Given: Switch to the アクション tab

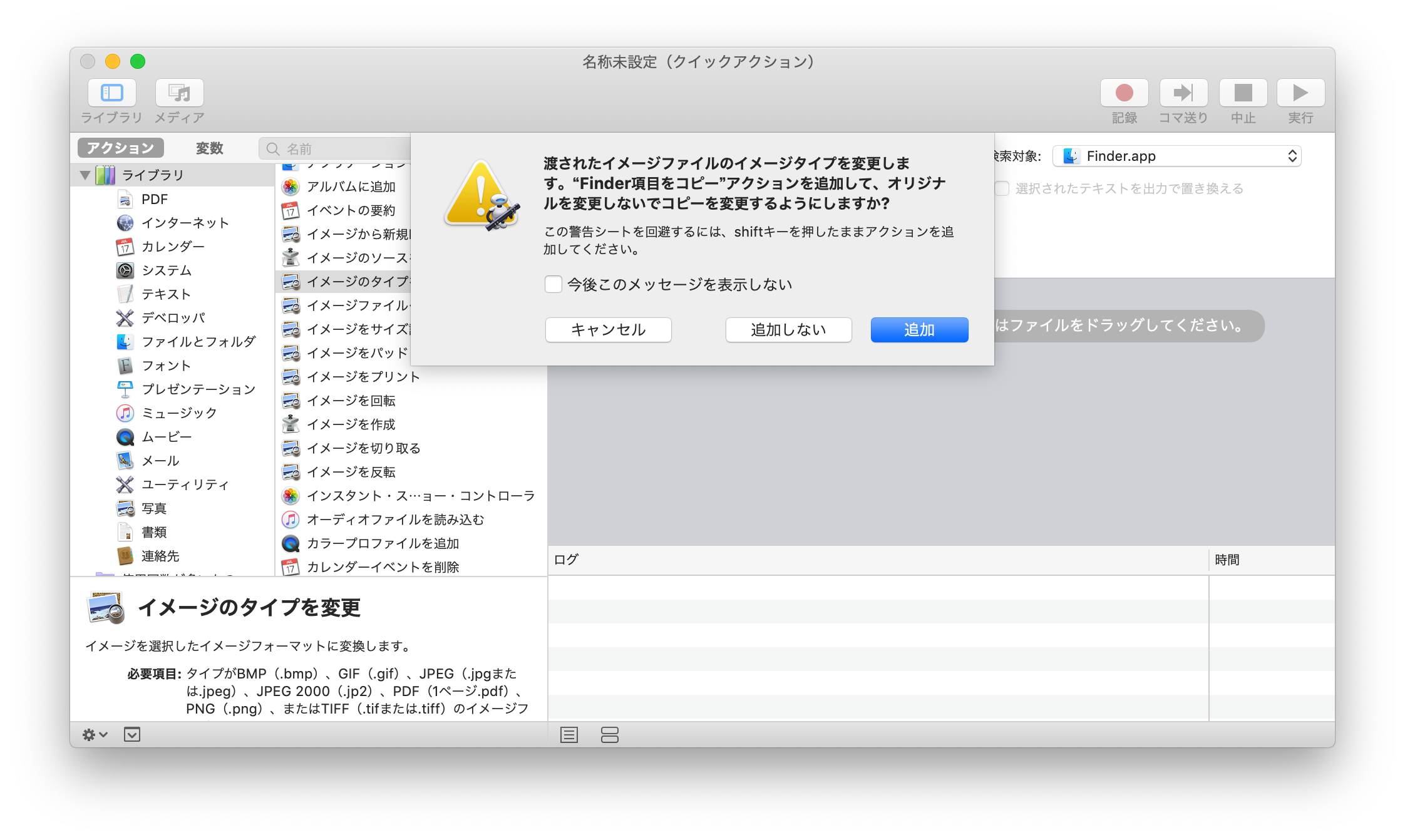Looking at the screenshot, I should (121, 148).
